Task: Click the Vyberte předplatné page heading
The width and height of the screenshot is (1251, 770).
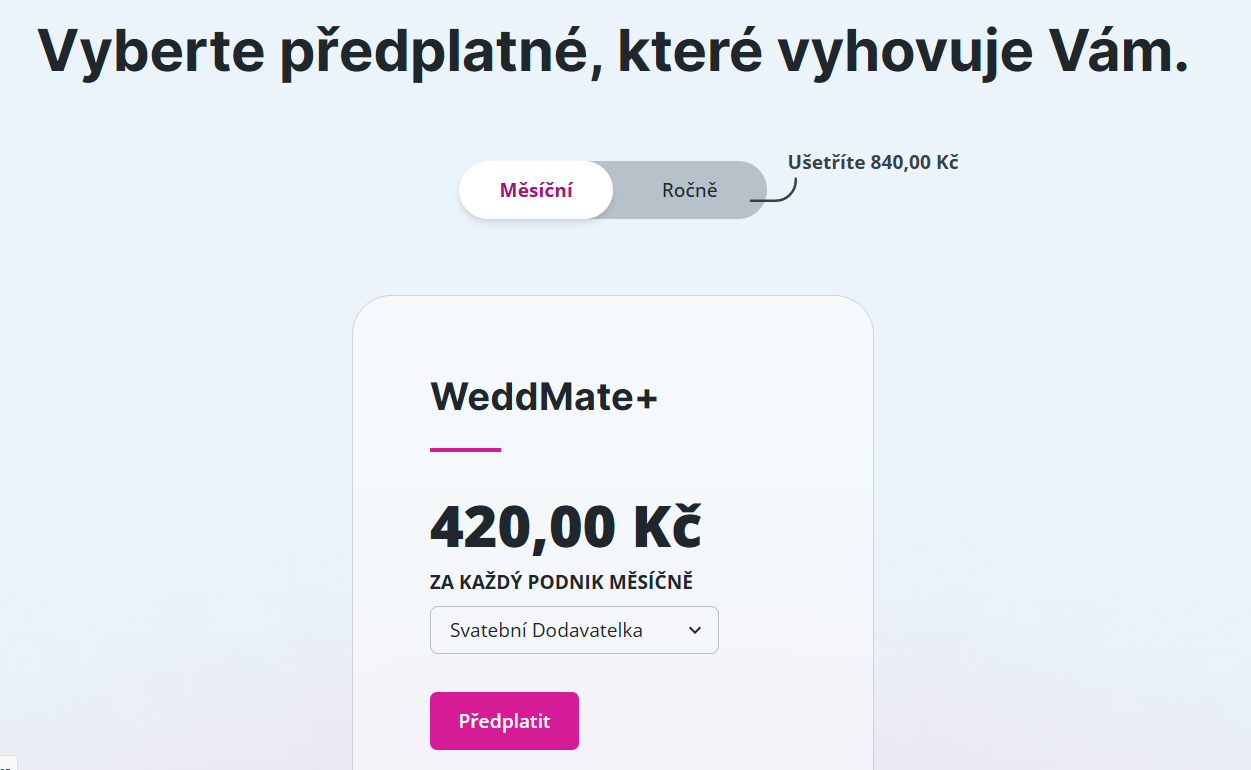Action: [x=613, y=50]
